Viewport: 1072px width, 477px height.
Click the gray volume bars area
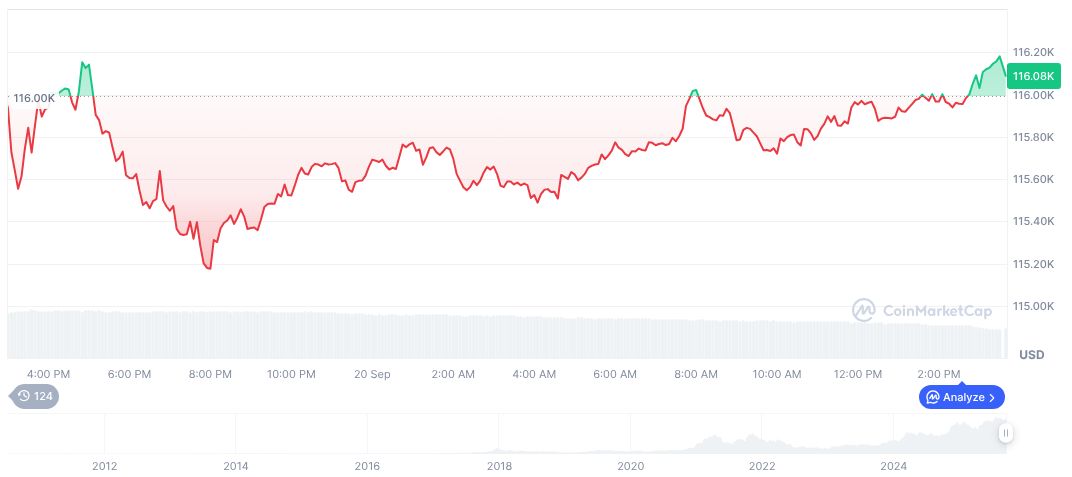tap(500, 336)
